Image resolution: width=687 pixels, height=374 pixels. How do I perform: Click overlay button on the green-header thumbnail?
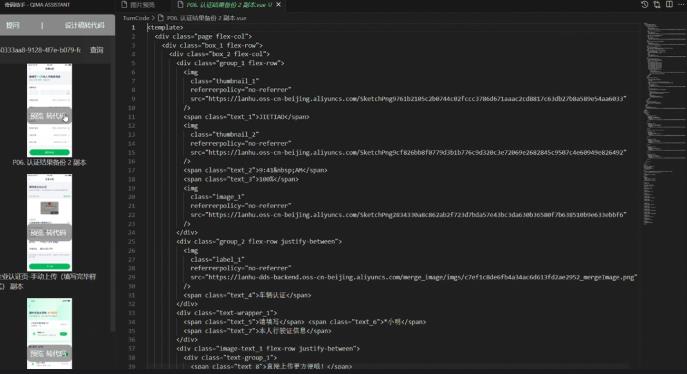(49, 353)
